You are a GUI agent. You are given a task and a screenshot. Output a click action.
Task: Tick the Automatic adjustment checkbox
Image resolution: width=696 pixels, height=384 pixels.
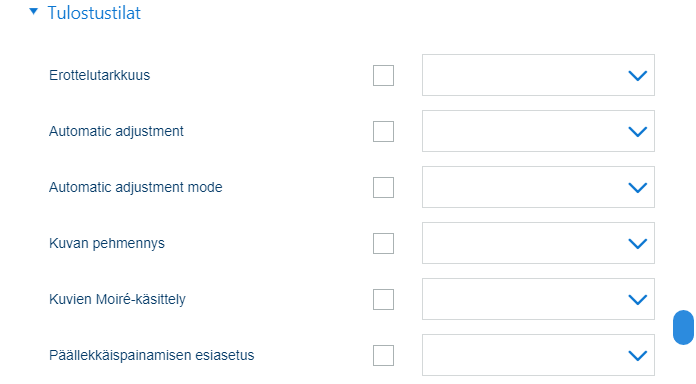pyautogui.click(x=384, y=131)
